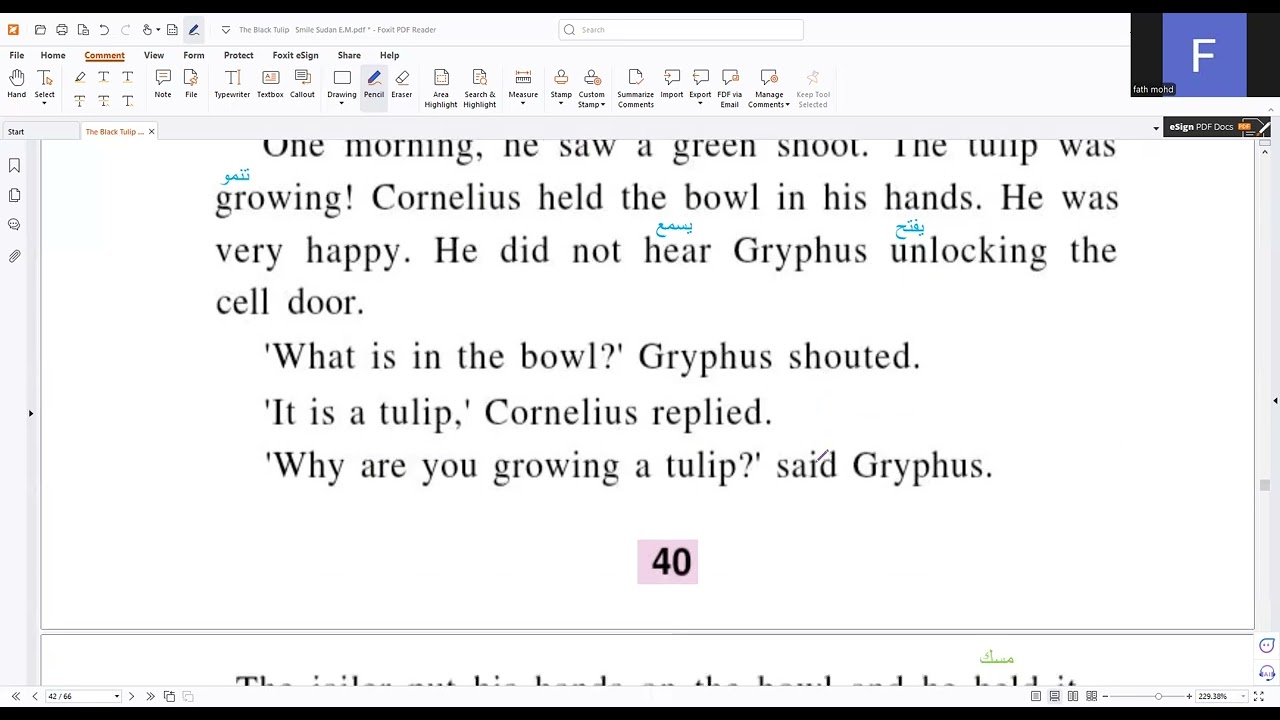Click the vertical scrollbar thumb

tap(1265, 485)
